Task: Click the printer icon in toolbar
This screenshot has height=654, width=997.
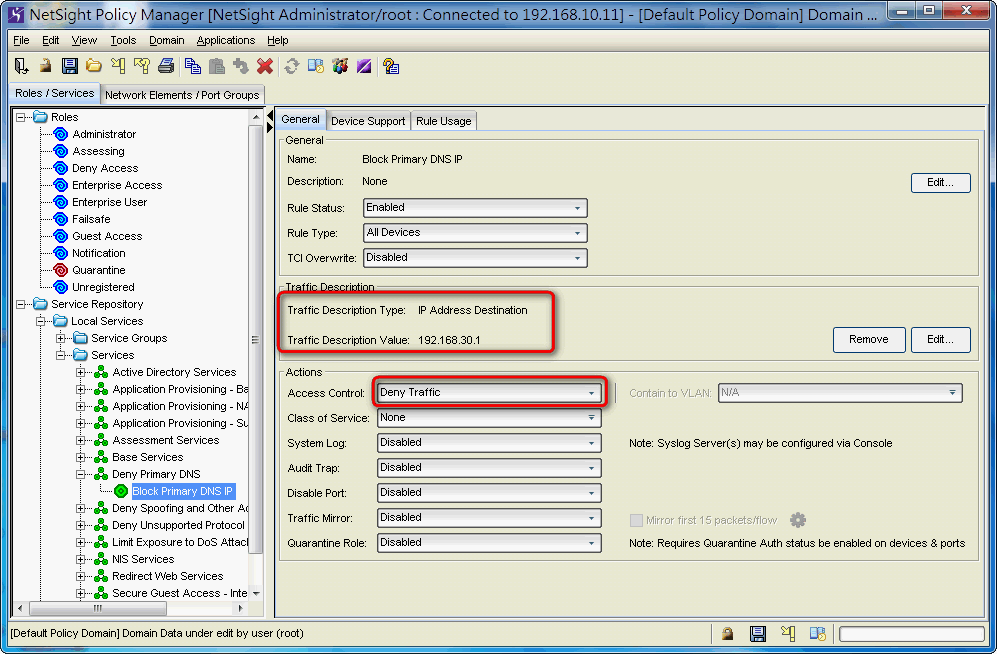Action: pyautogui.click(x=167, y=66)
